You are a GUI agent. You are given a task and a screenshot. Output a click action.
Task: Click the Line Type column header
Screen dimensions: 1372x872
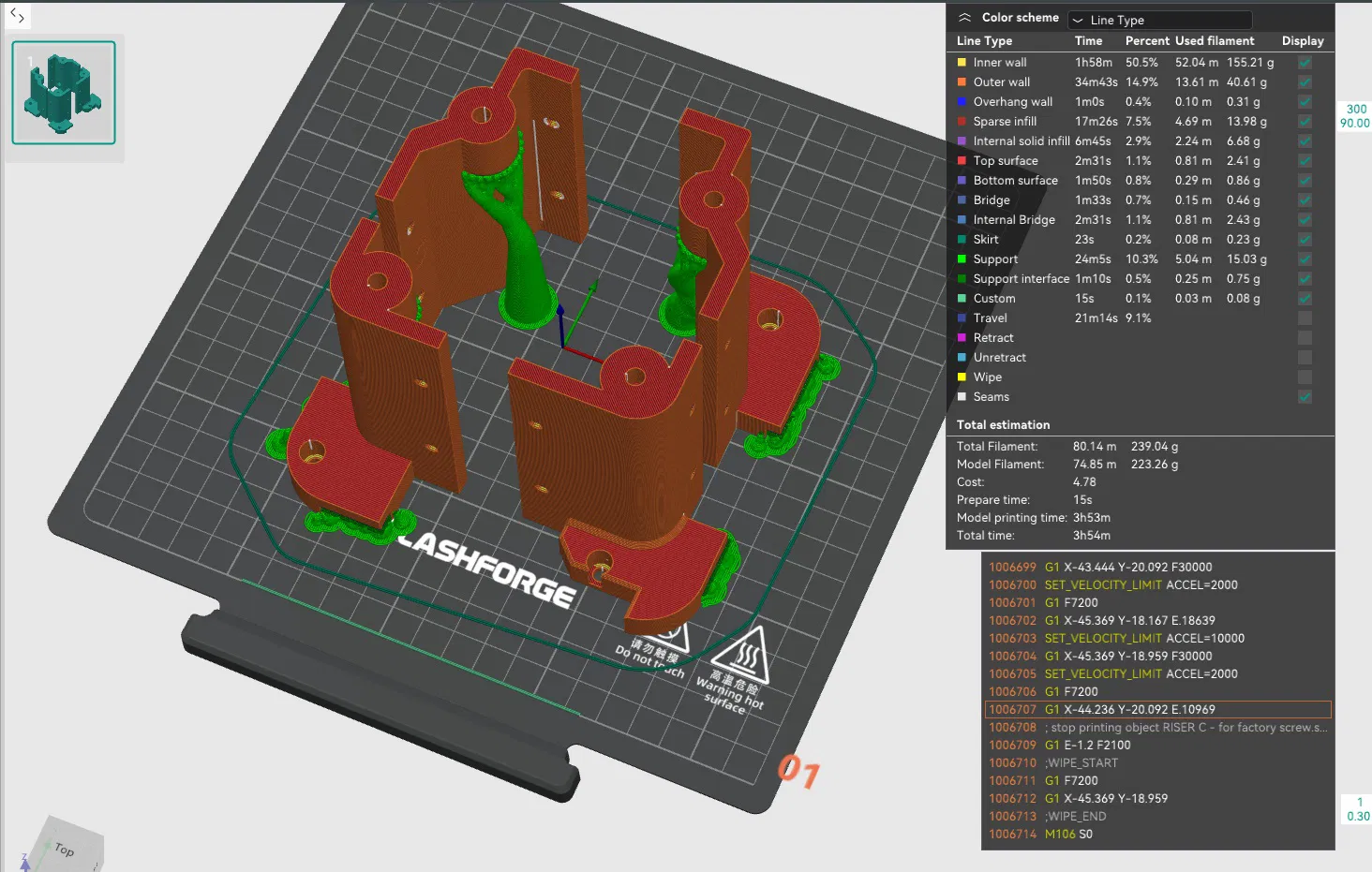(984, 41)
